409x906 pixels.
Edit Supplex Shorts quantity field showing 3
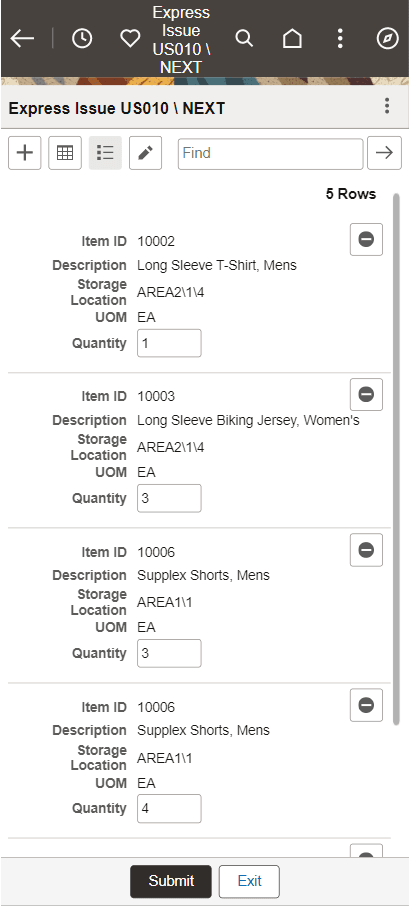pos(169,653)
